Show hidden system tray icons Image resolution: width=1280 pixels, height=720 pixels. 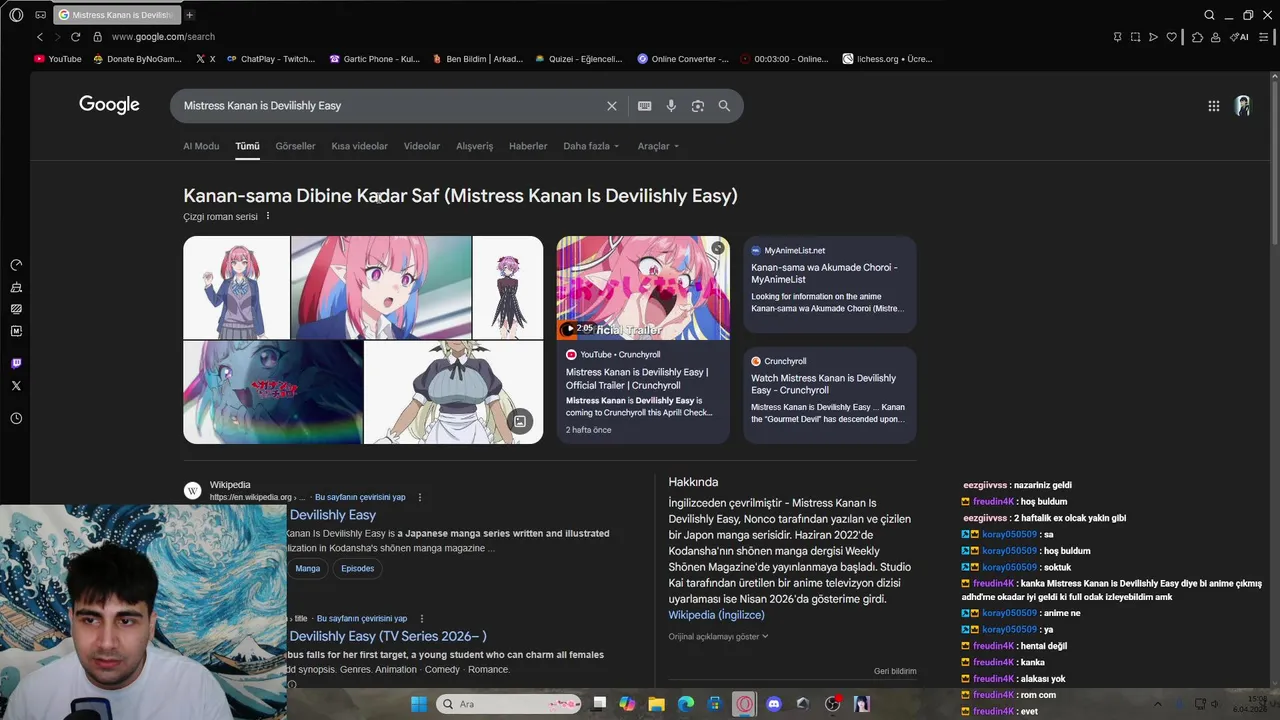tap(1158, 704)
